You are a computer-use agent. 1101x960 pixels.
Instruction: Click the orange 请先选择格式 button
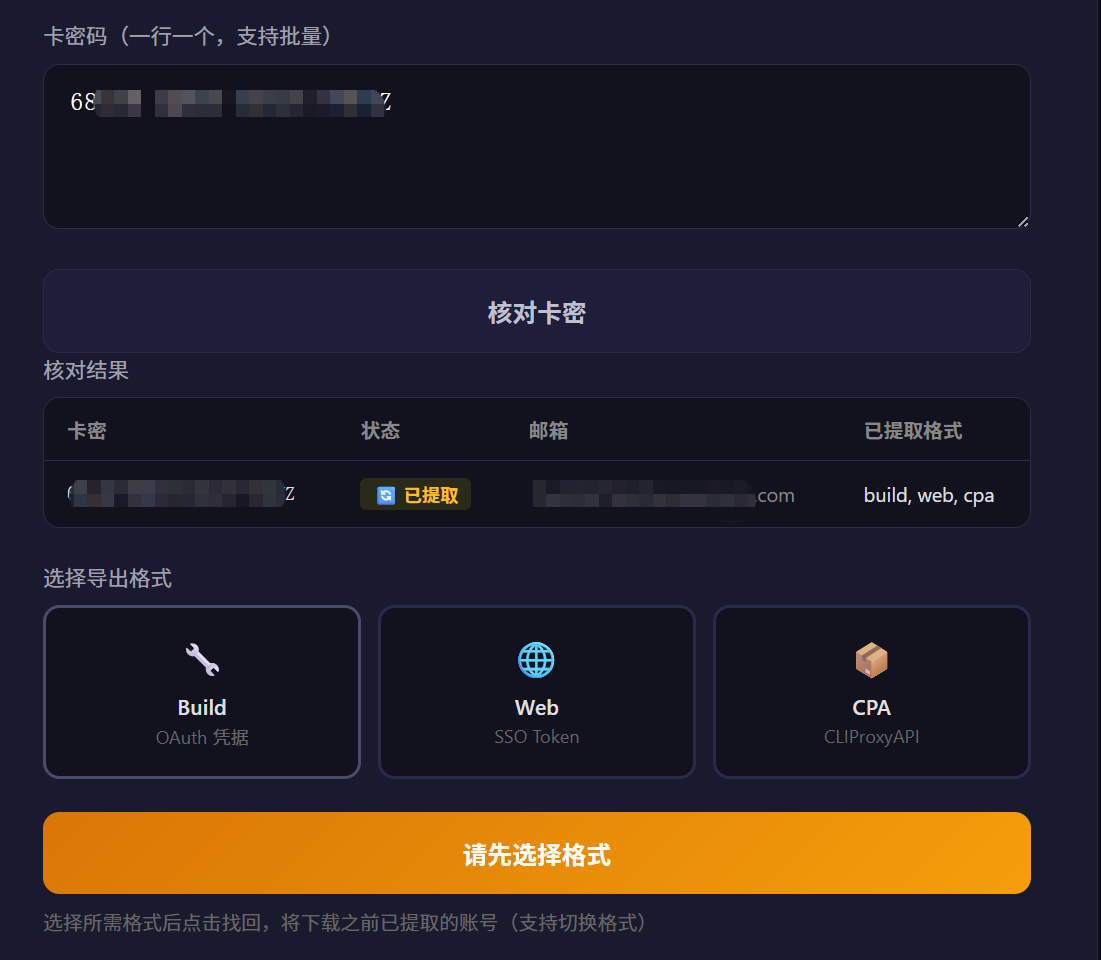[536, 853]
